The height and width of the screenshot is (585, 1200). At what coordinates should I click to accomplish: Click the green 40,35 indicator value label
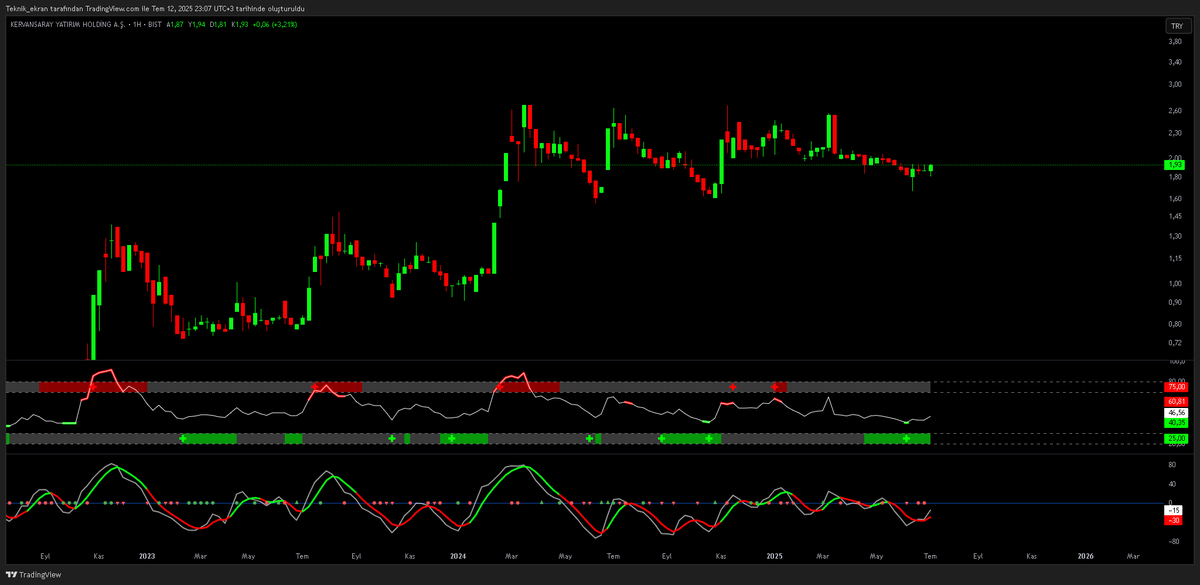coord(1176,423)
